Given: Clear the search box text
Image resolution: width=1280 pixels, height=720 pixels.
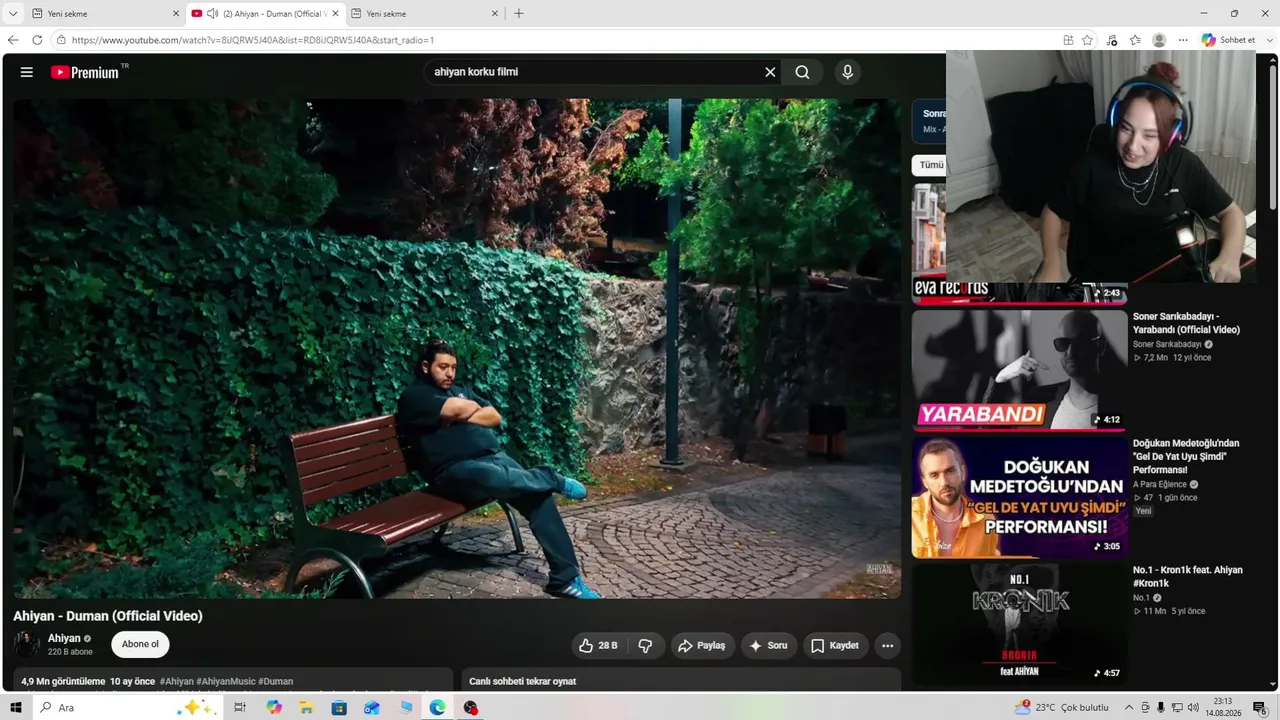Looking at the screenshot, I should point(770,72).
